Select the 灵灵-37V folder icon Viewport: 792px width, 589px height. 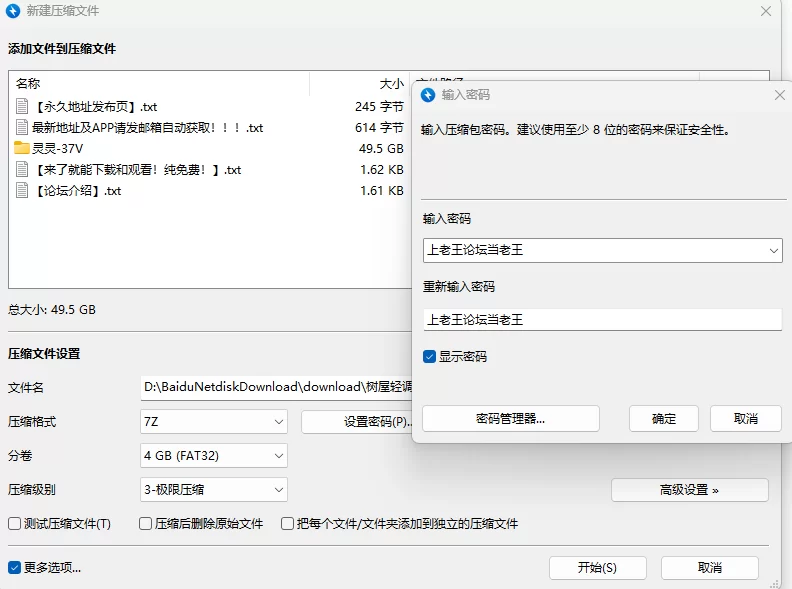pos(22,148)
